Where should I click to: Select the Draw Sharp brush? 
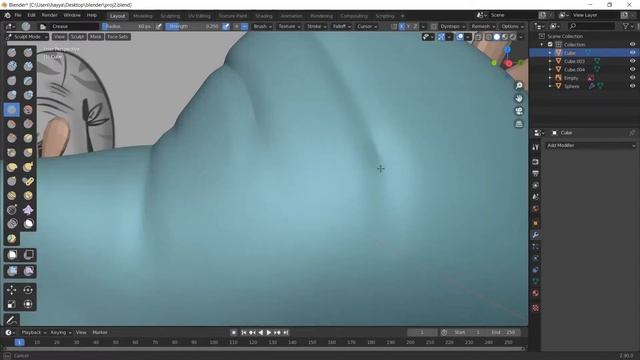click(28, 52)
